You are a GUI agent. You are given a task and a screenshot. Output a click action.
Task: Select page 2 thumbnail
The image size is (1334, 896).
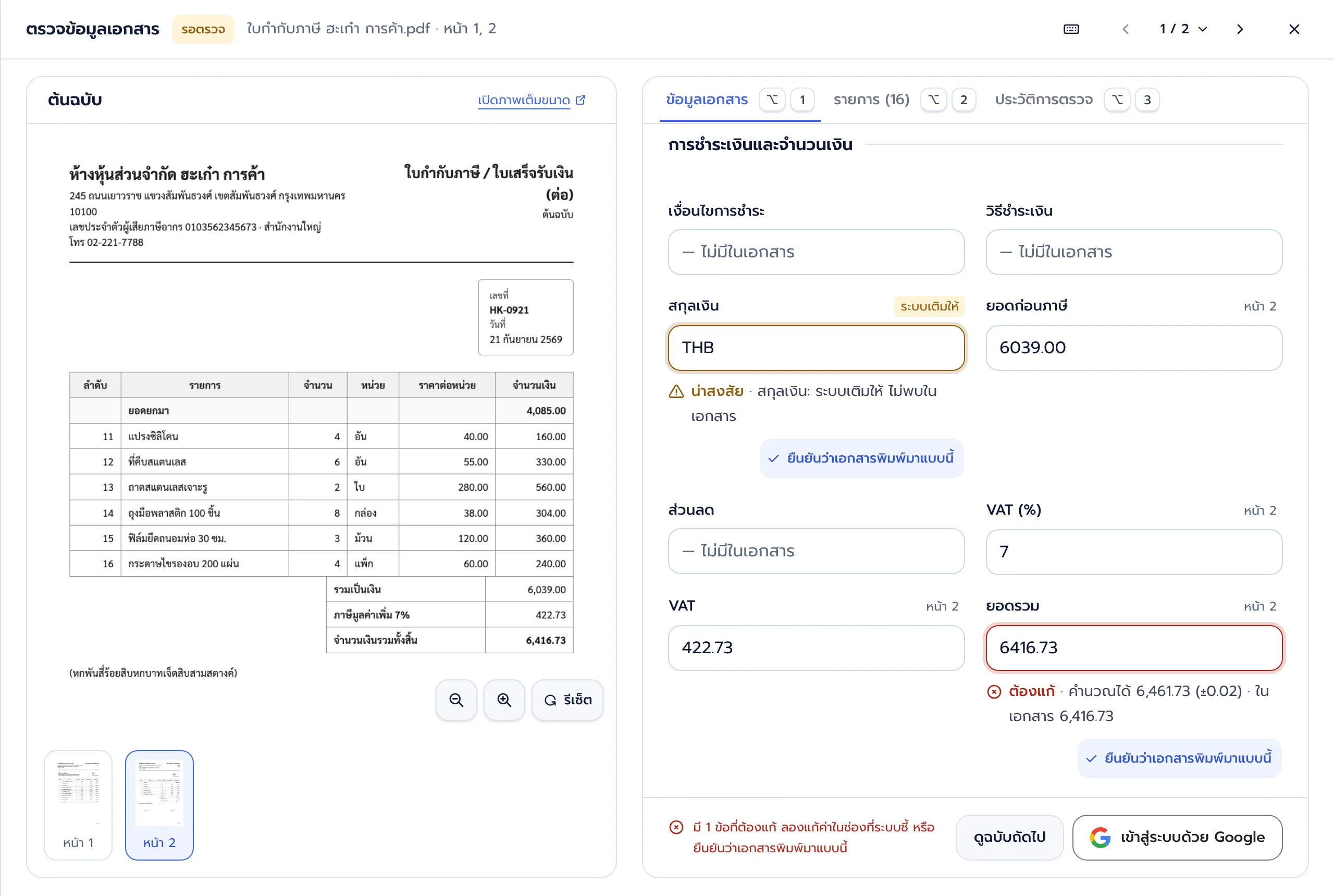point(159,805)
